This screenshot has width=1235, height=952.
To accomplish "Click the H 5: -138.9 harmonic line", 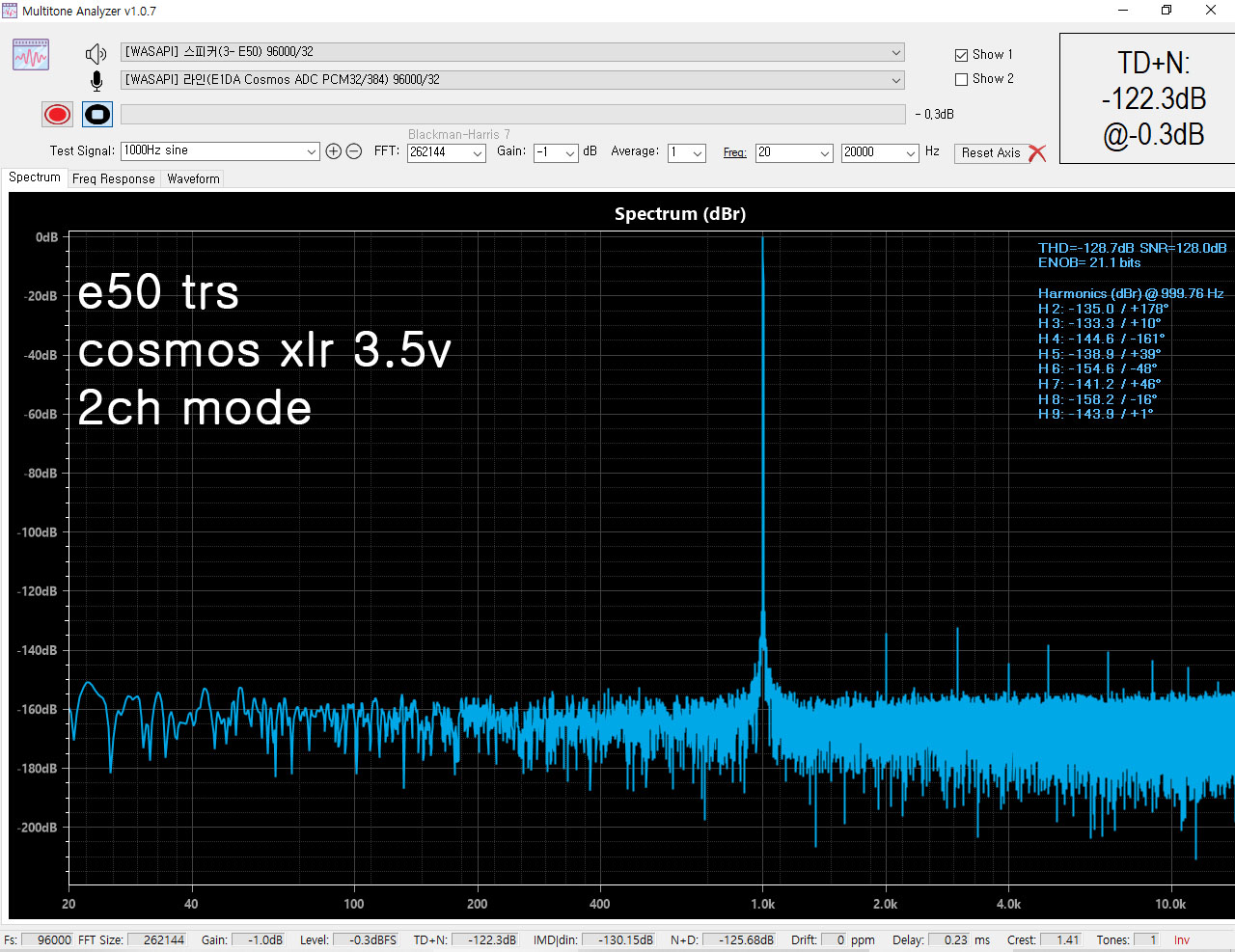I will coord(1100,354).
